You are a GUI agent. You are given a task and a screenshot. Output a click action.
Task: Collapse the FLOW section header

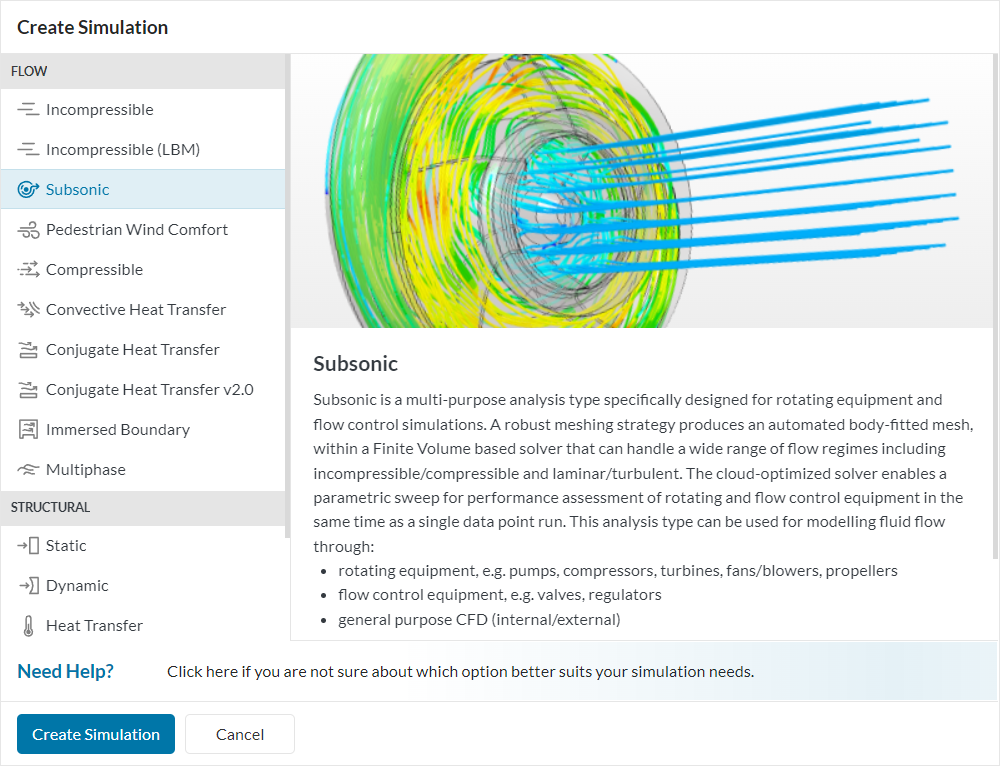tap(30, 71)
